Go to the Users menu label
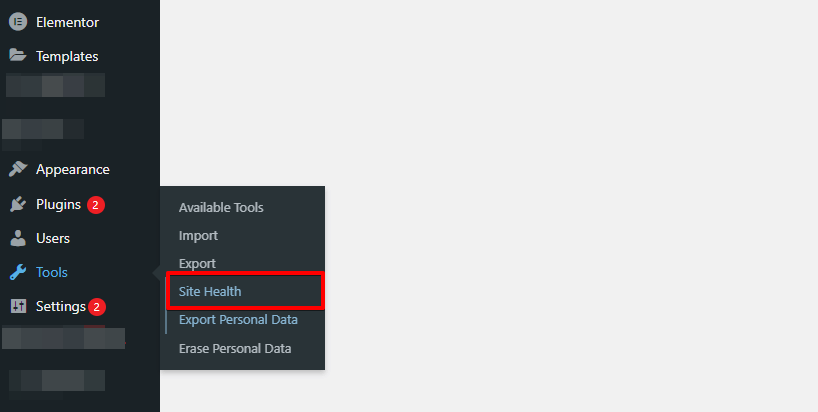The image size is (818, 412). click(x=53, y=238)
